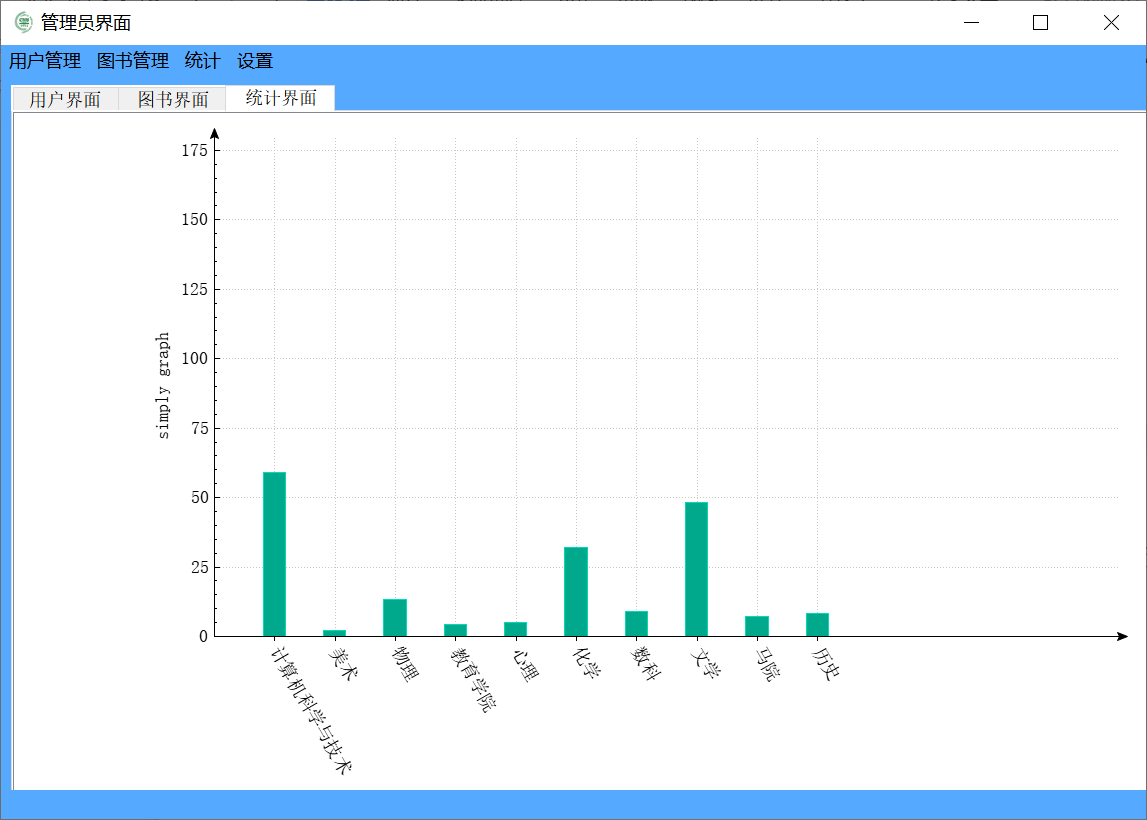Screen dimensions: 1147x820
Task: Open the 设置 menu
Action: [x=255, y=61]
